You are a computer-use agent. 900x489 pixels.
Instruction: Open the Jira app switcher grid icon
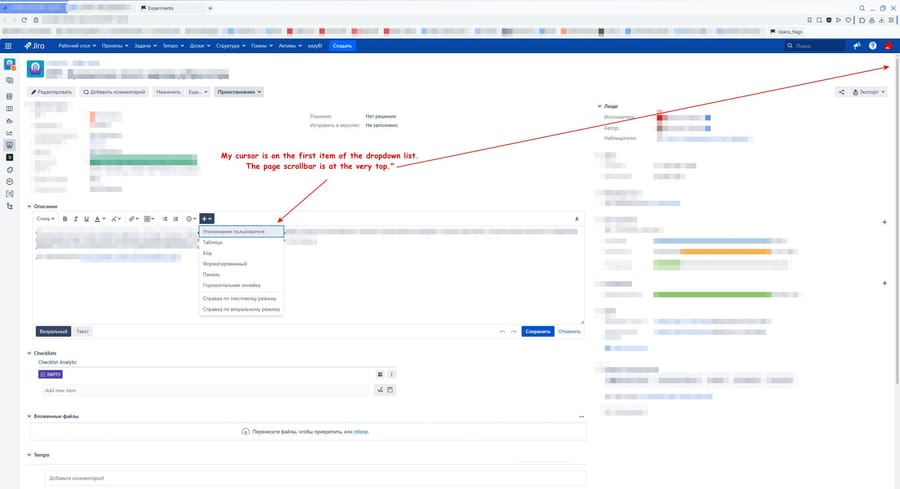[9, 46]
